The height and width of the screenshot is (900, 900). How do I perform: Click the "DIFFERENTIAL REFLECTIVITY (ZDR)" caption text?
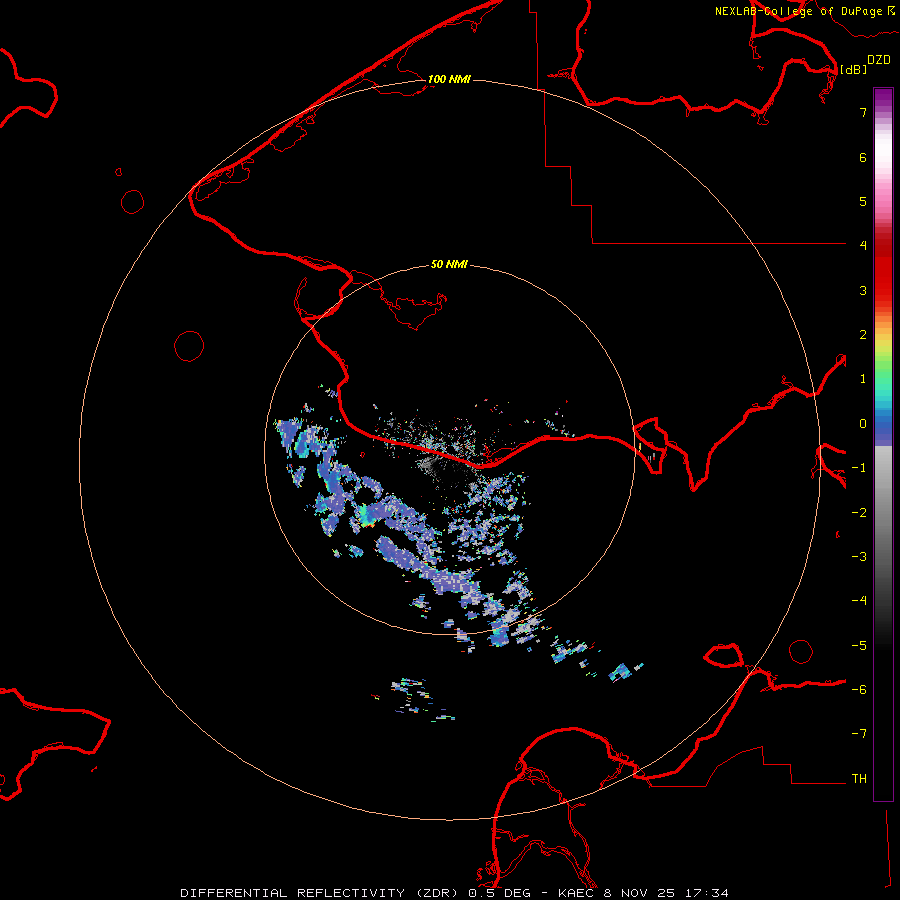click(320, 893)
